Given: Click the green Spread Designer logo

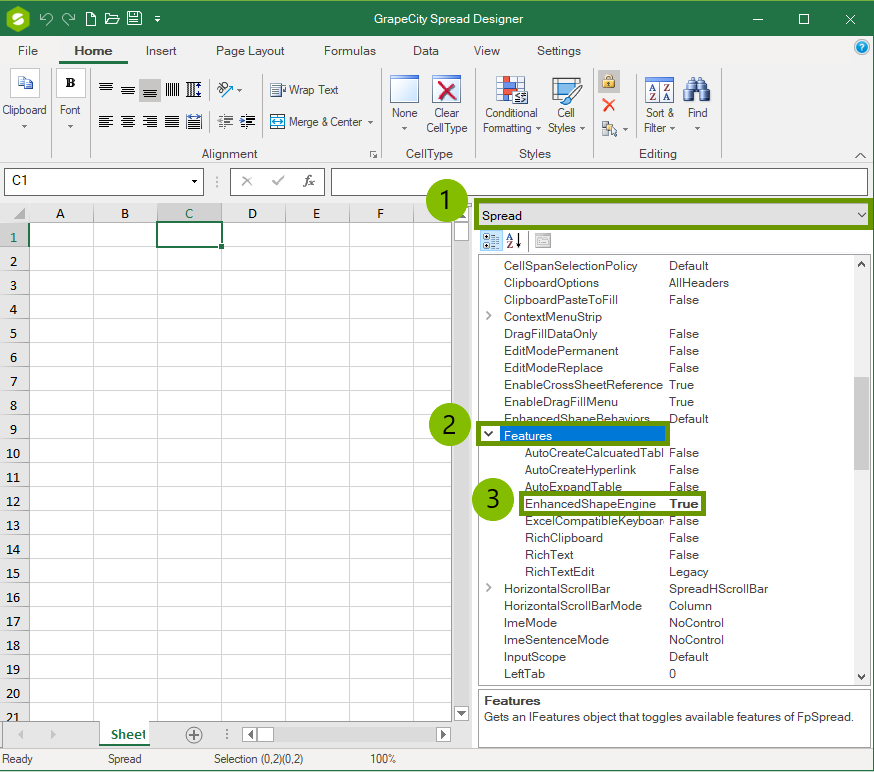Looking at the screenshot, I should click(18, 18).
